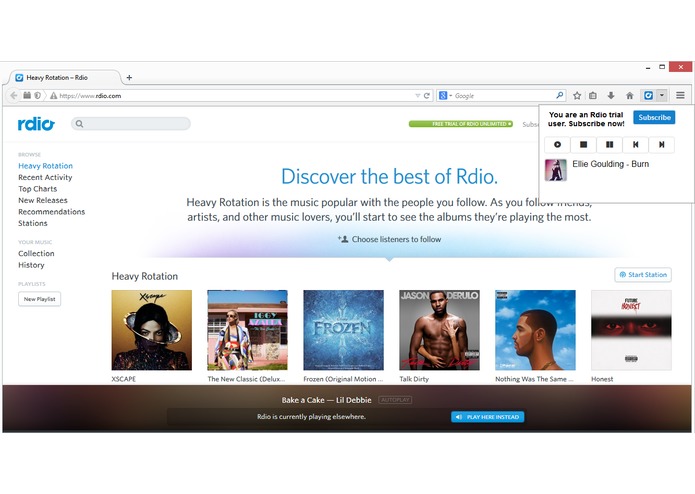This screenshot has height=494, width=695.
Task: Open the Talk Dirty album cover
Action: [439, 330]
